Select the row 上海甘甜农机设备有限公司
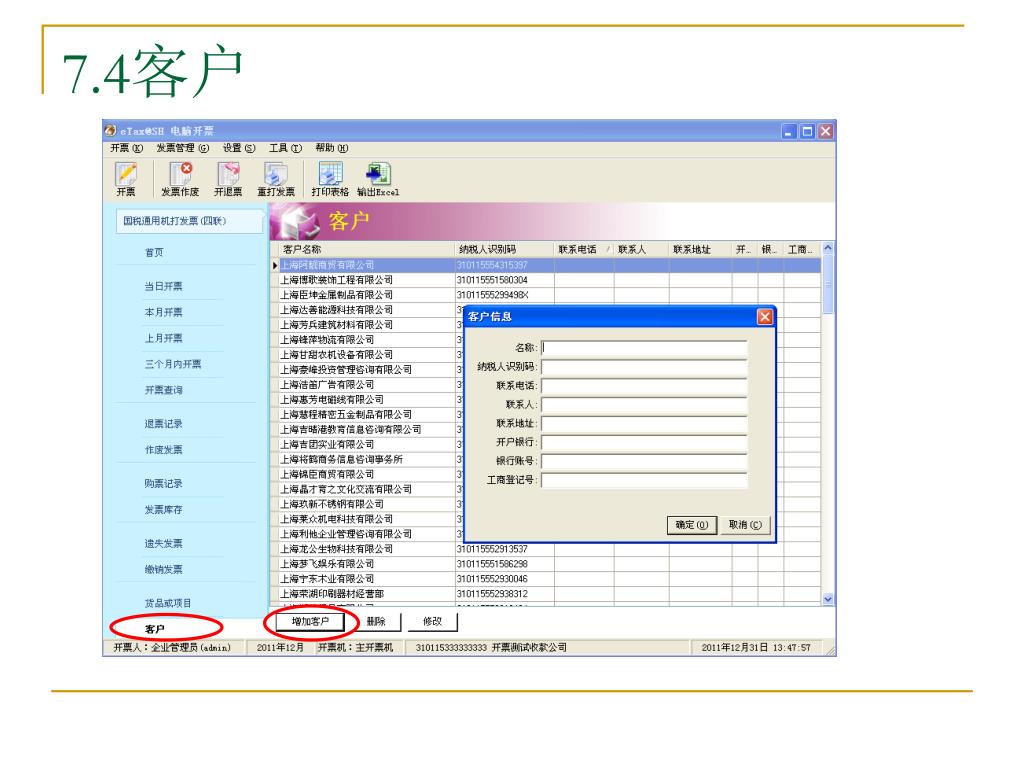Screen dimensions: 1024x768 367,355
